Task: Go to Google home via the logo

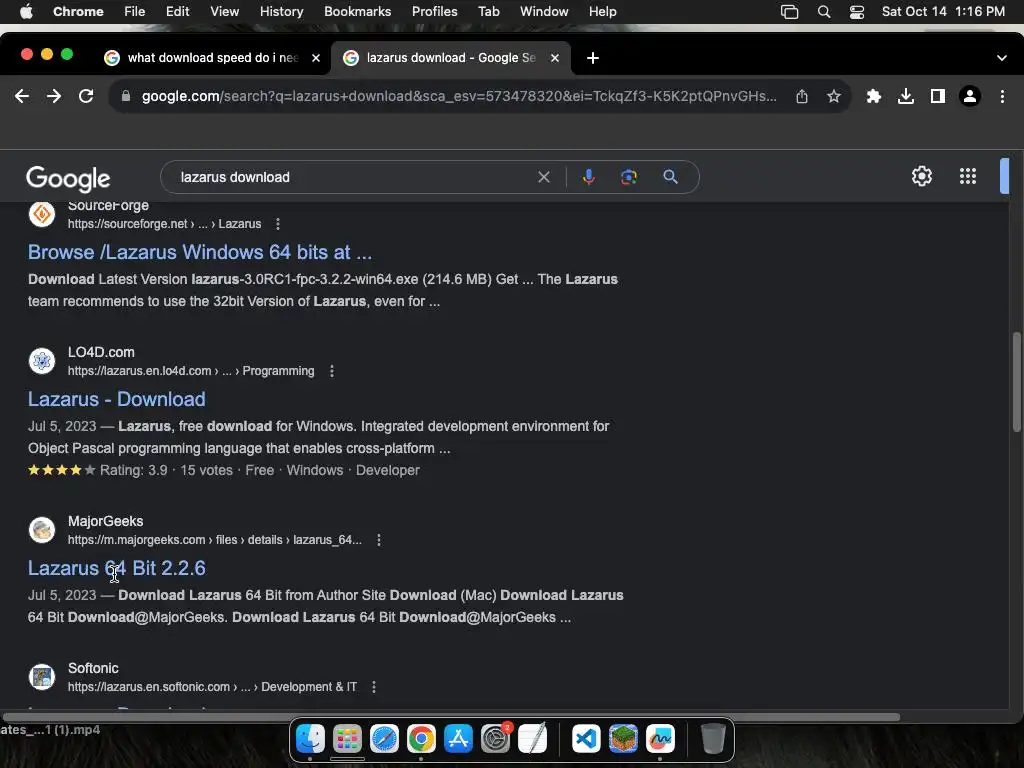Action: click(x=68, y=178)
